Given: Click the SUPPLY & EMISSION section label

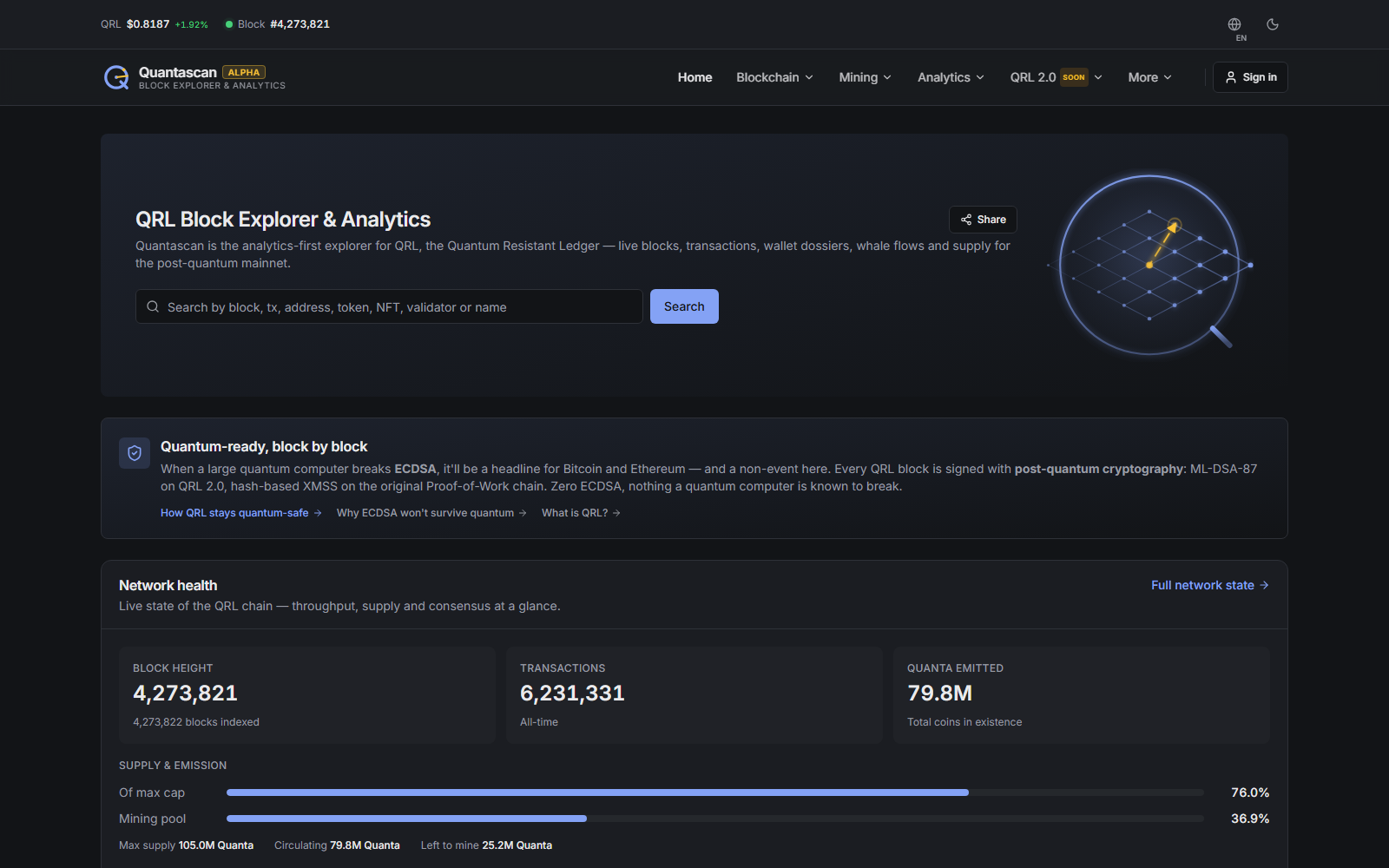Looking at the screenshot, I should coord(173,766).
